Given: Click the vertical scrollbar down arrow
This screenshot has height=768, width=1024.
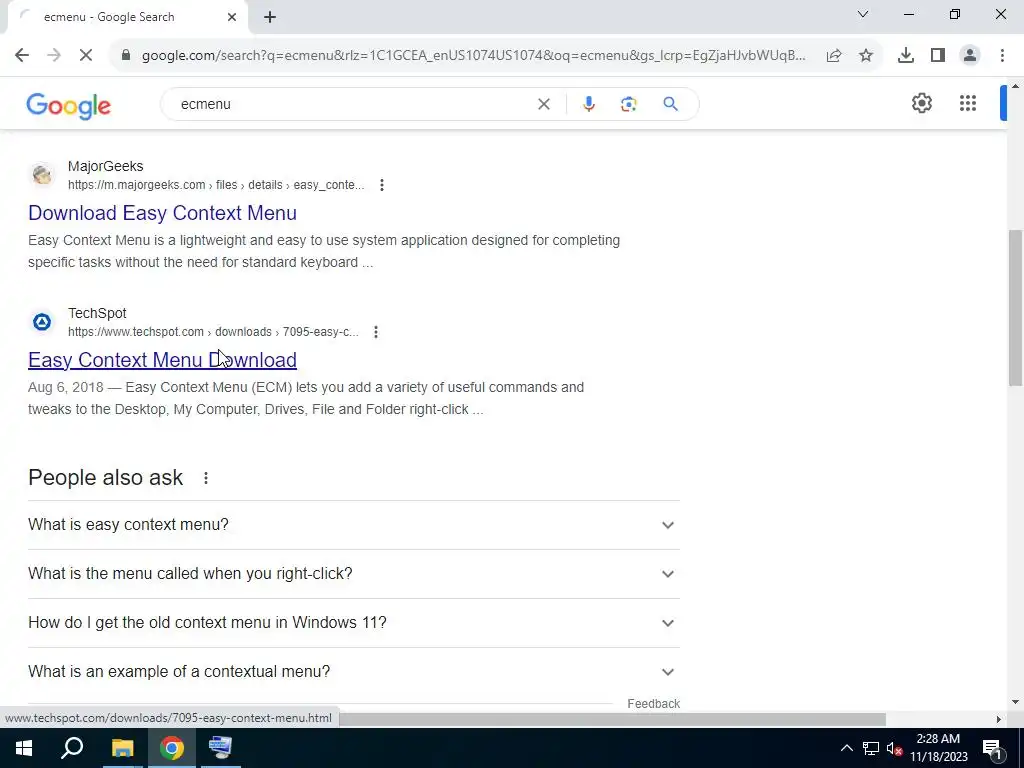Looking at the screenshot, I should point(1016,703).
